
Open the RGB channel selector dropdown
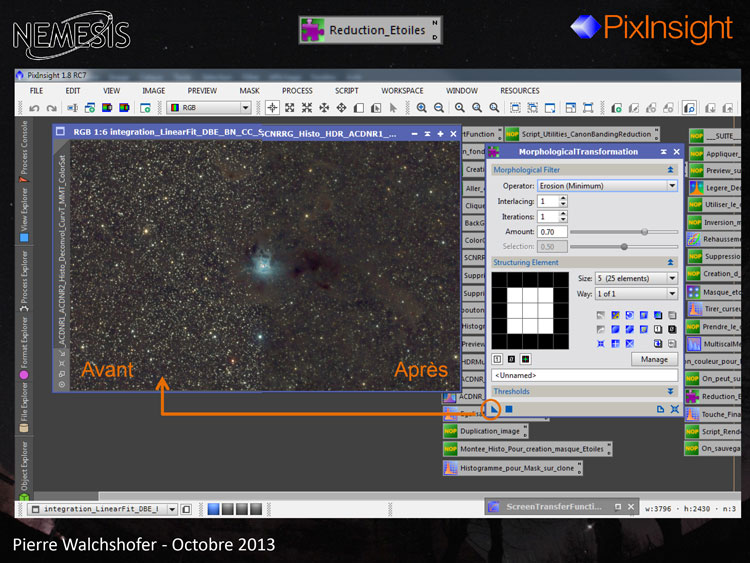[209, 108]
